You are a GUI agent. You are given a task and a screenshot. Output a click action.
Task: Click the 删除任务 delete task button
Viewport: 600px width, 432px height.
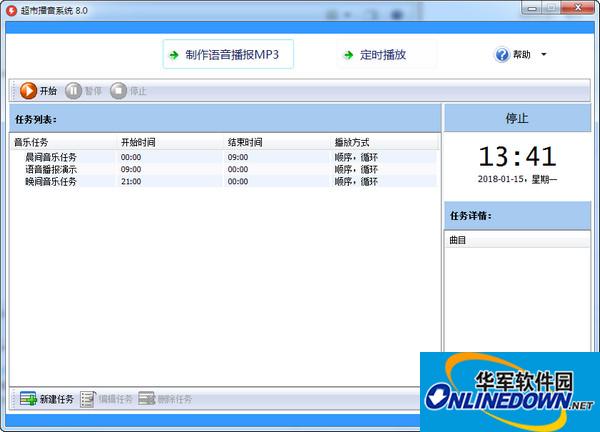point(165,399)
